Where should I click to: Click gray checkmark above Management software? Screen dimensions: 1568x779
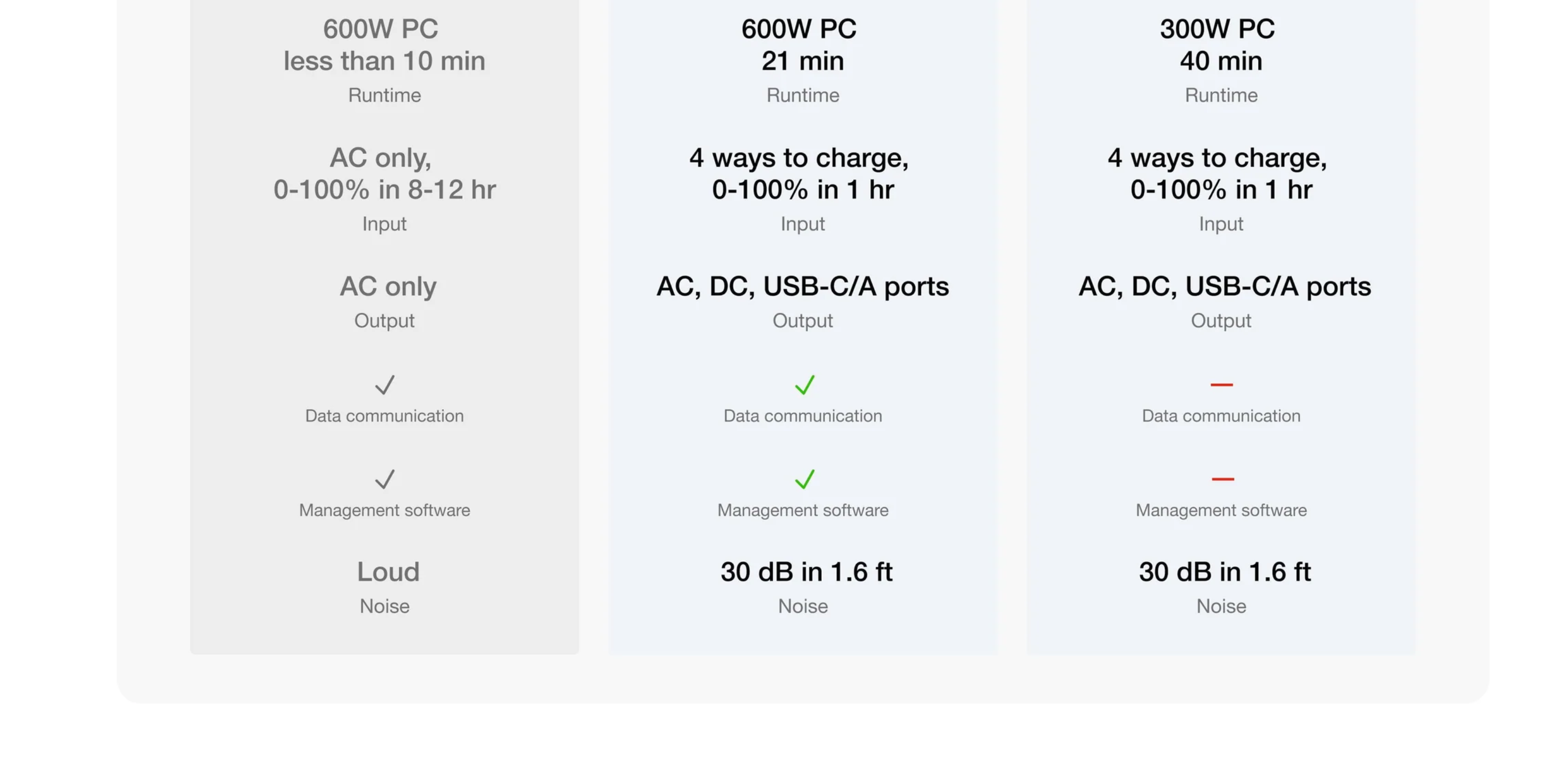(x=385, y=479)
